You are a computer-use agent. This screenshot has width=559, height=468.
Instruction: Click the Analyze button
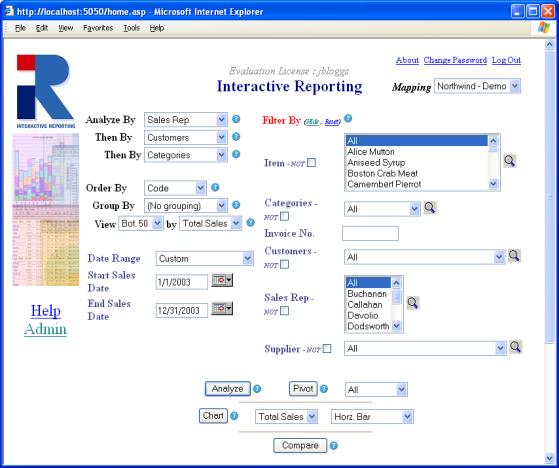coord(227,389)
